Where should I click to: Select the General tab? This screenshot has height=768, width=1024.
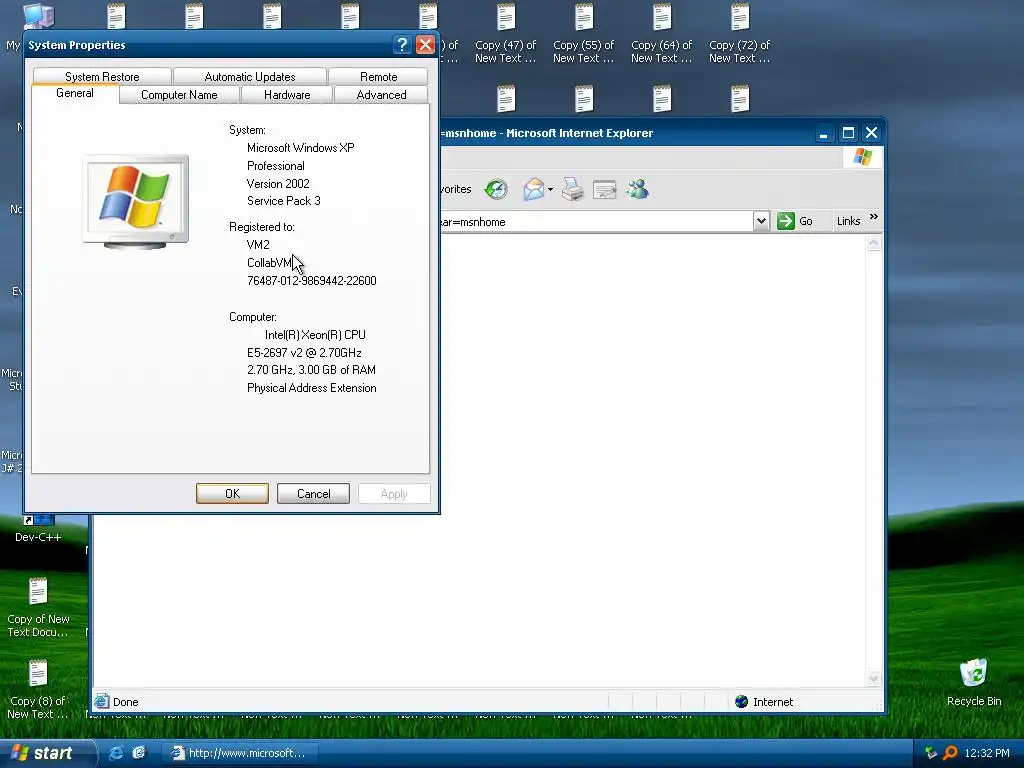coord(75,93)
